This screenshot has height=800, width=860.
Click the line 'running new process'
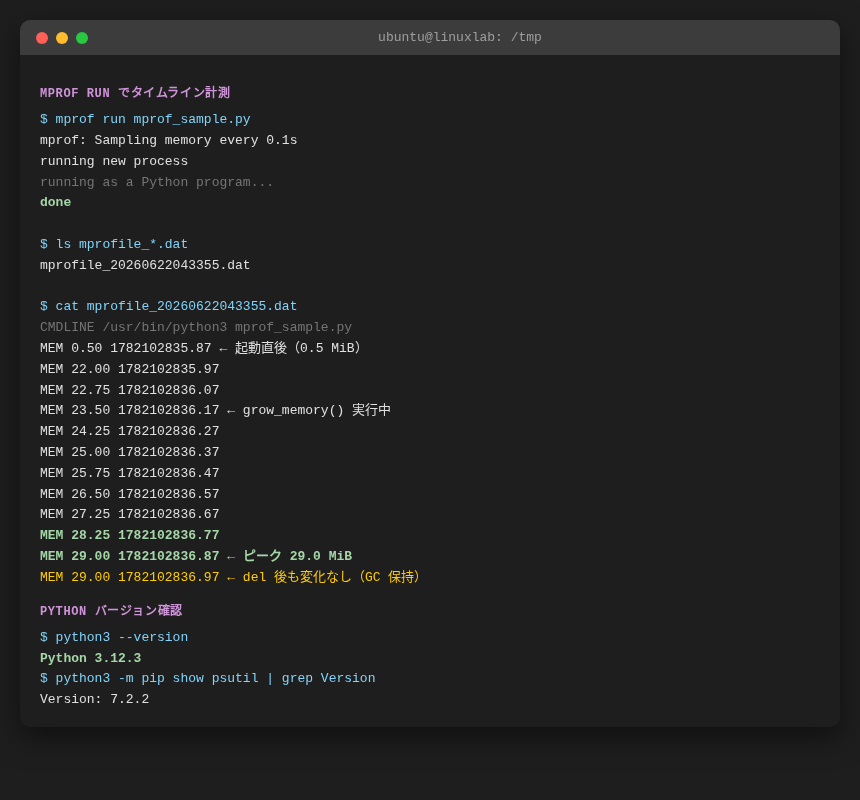[114, 161]
